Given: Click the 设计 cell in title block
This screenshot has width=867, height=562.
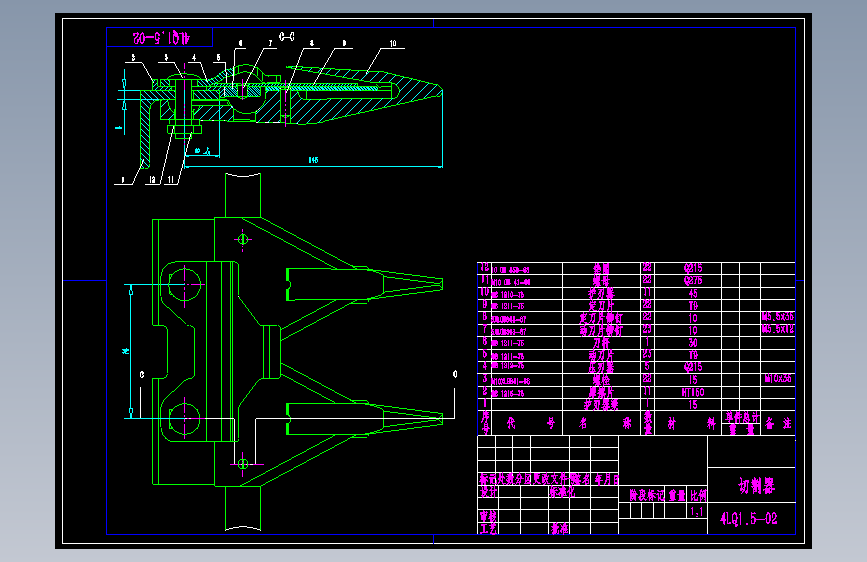Looking at the screenshot, I should (488, 492).
